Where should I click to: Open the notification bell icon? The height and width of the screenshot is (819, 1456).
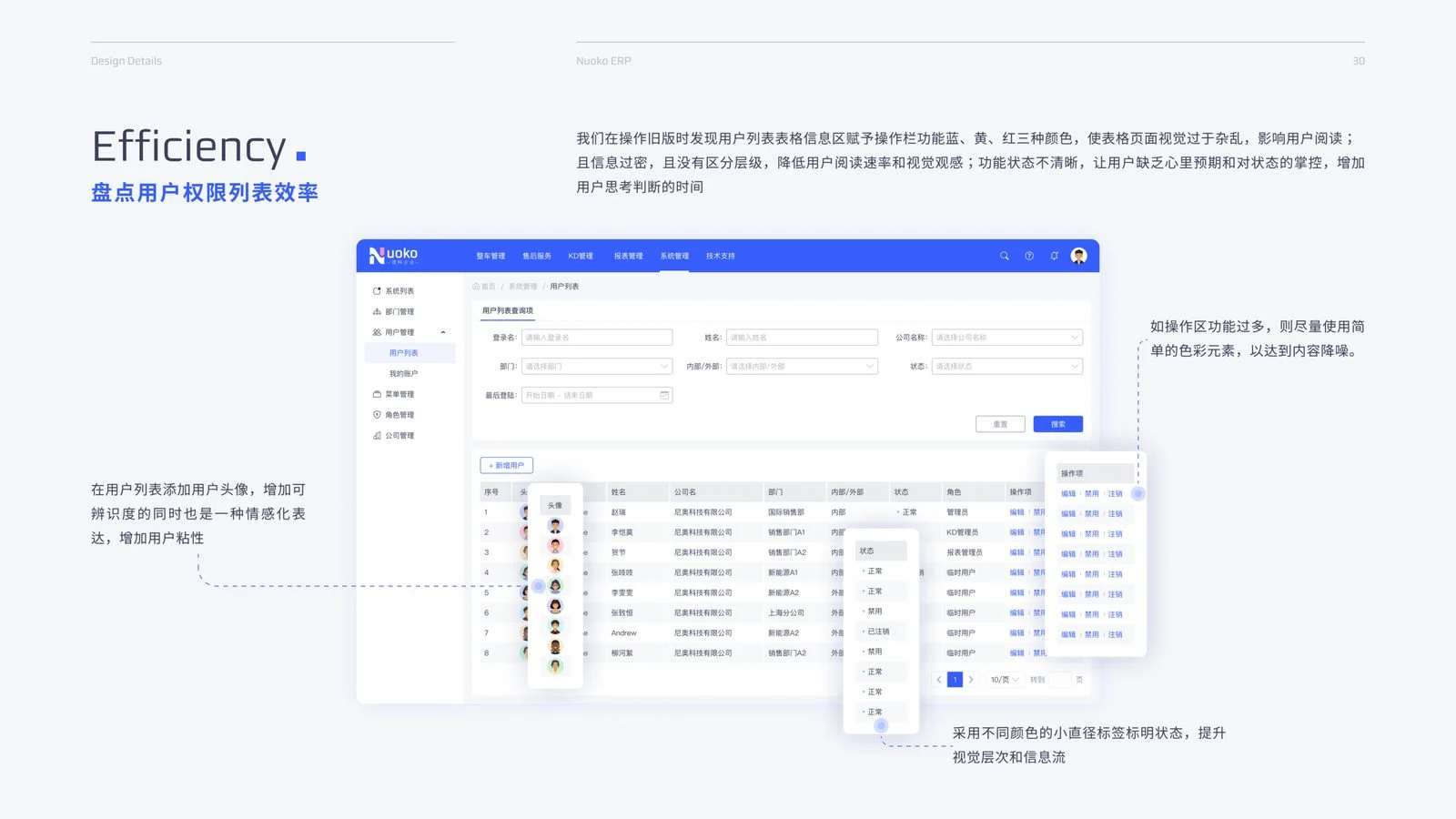point(1054,256)
